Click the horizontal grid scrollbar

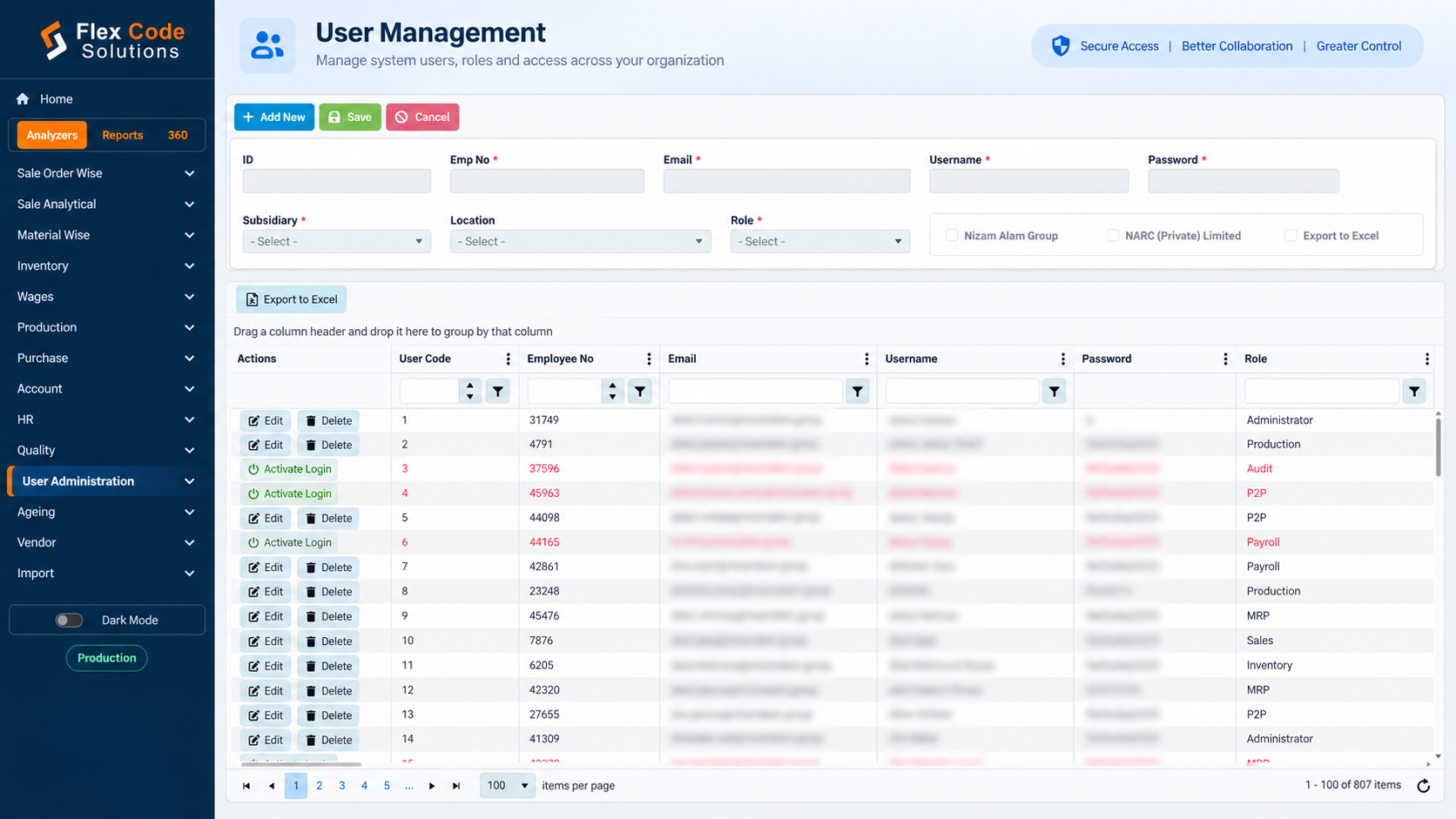(x=301, y=763)
